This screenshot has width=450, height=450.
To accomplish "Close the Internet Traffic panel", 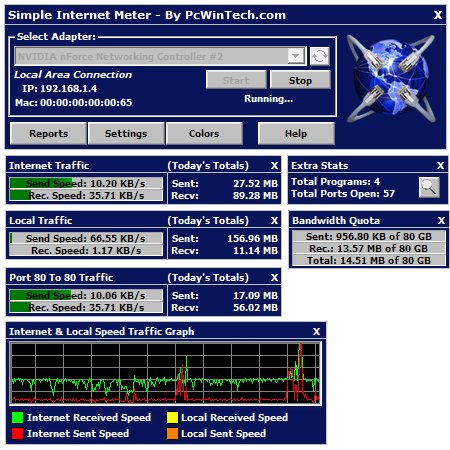I will pos(274,166).
